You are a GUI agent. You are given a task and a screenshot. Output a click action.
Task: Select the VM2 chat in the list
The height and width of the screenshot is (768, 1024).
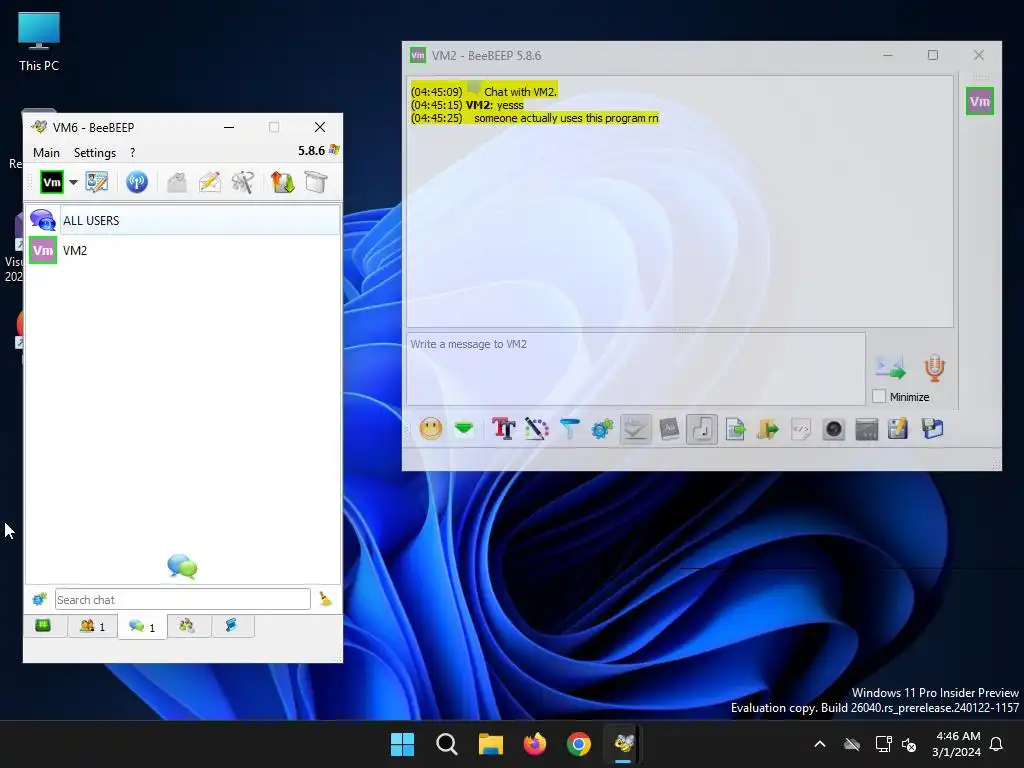tap(183, 250)
